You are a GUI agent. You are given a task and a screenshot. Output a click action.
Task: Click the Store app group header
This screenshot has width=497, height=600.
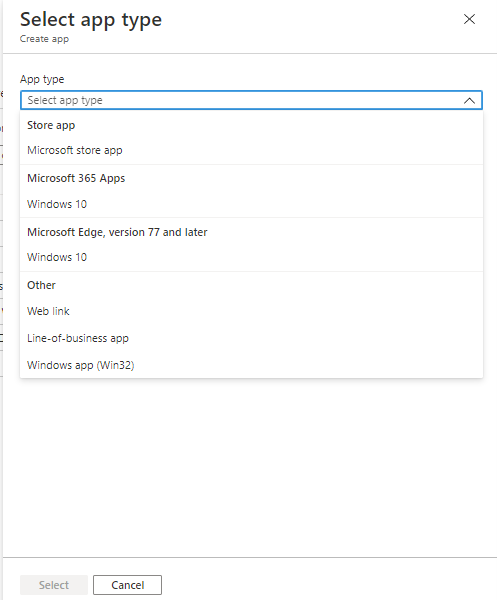(x=51, y=125)
